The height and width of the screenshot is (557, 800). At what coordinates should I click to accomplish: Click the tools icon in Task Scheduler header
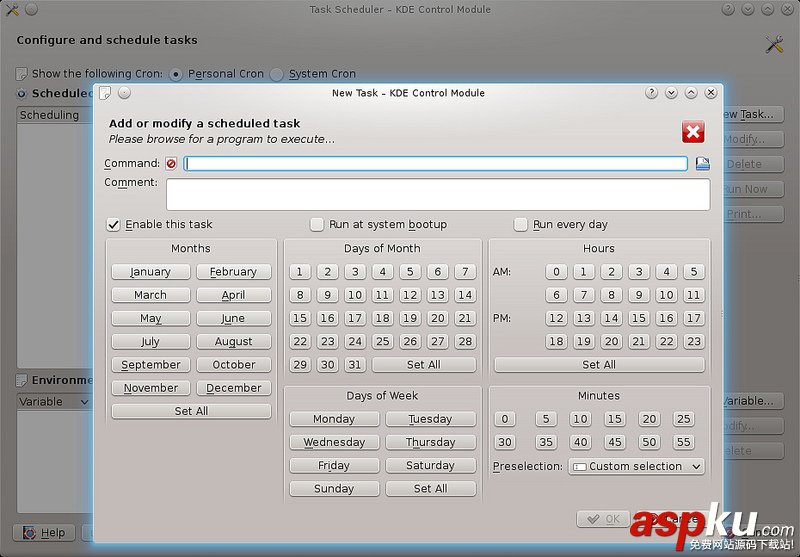(774, 44)
